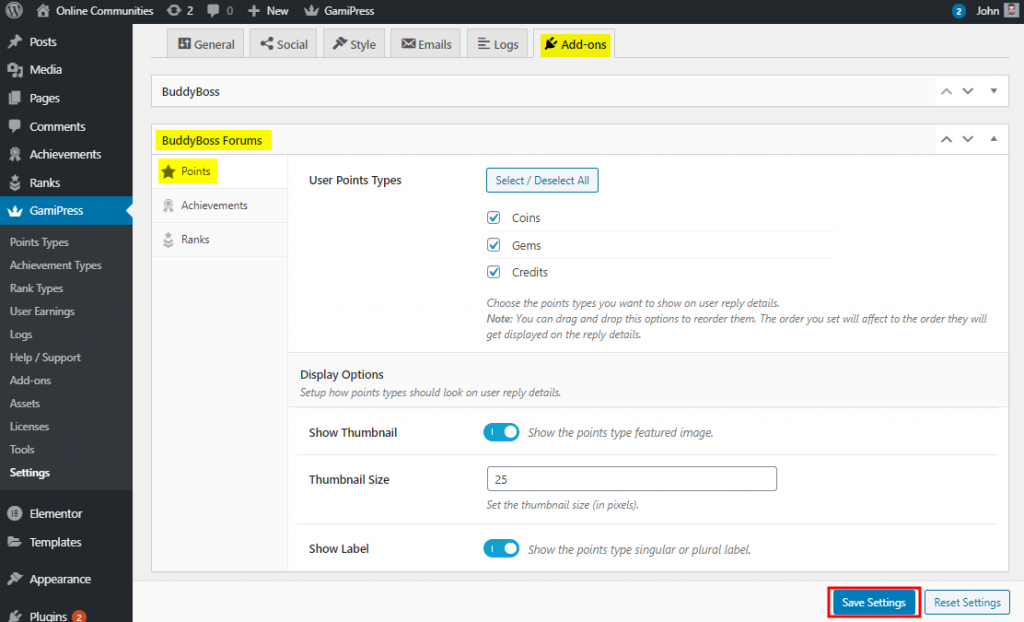Viewport: 1024px width, 622px height.
Task: Switch to the Style tab
Action: (x=353, y=43)
